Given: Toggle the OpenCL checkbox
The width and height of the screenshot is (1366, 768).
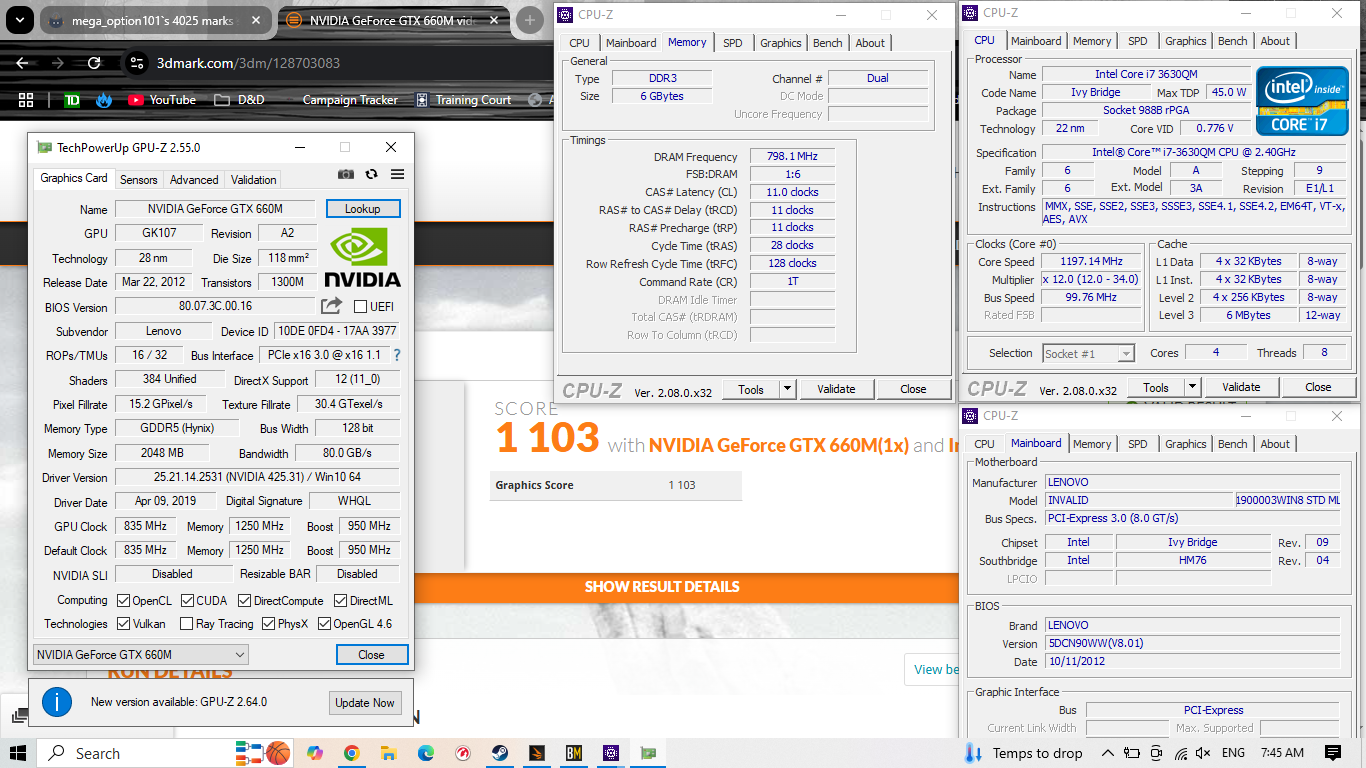Looking at the screenshot, I should (x=123, y=601).
